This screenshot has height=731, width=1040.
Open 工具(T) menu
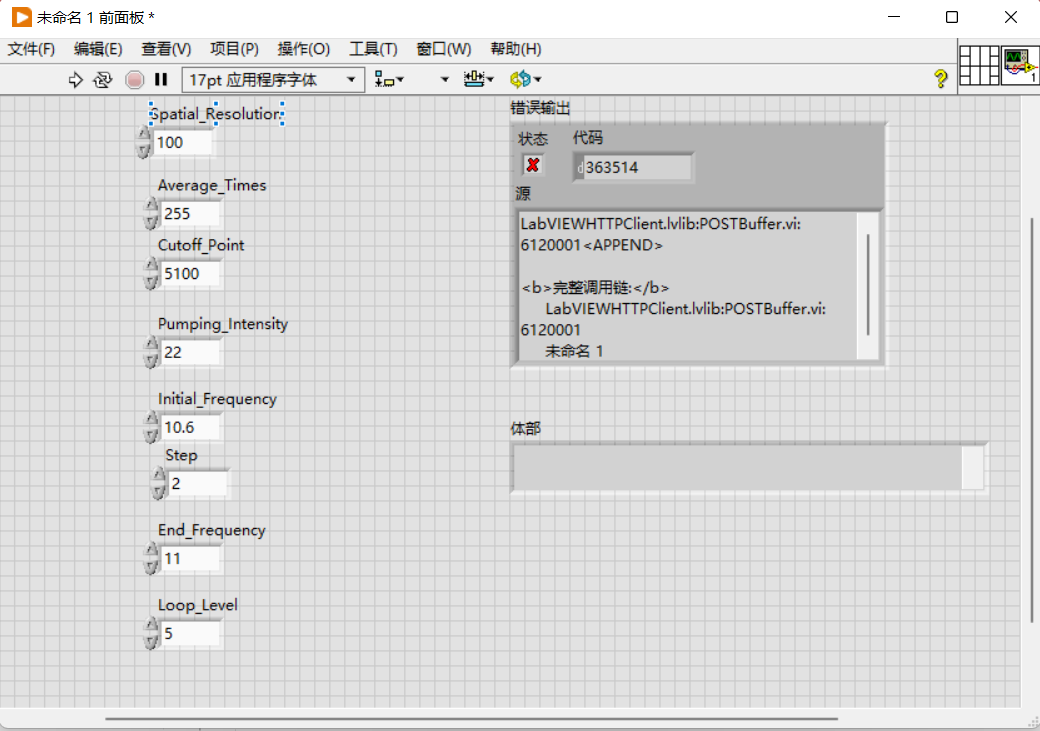click(373, 49)
